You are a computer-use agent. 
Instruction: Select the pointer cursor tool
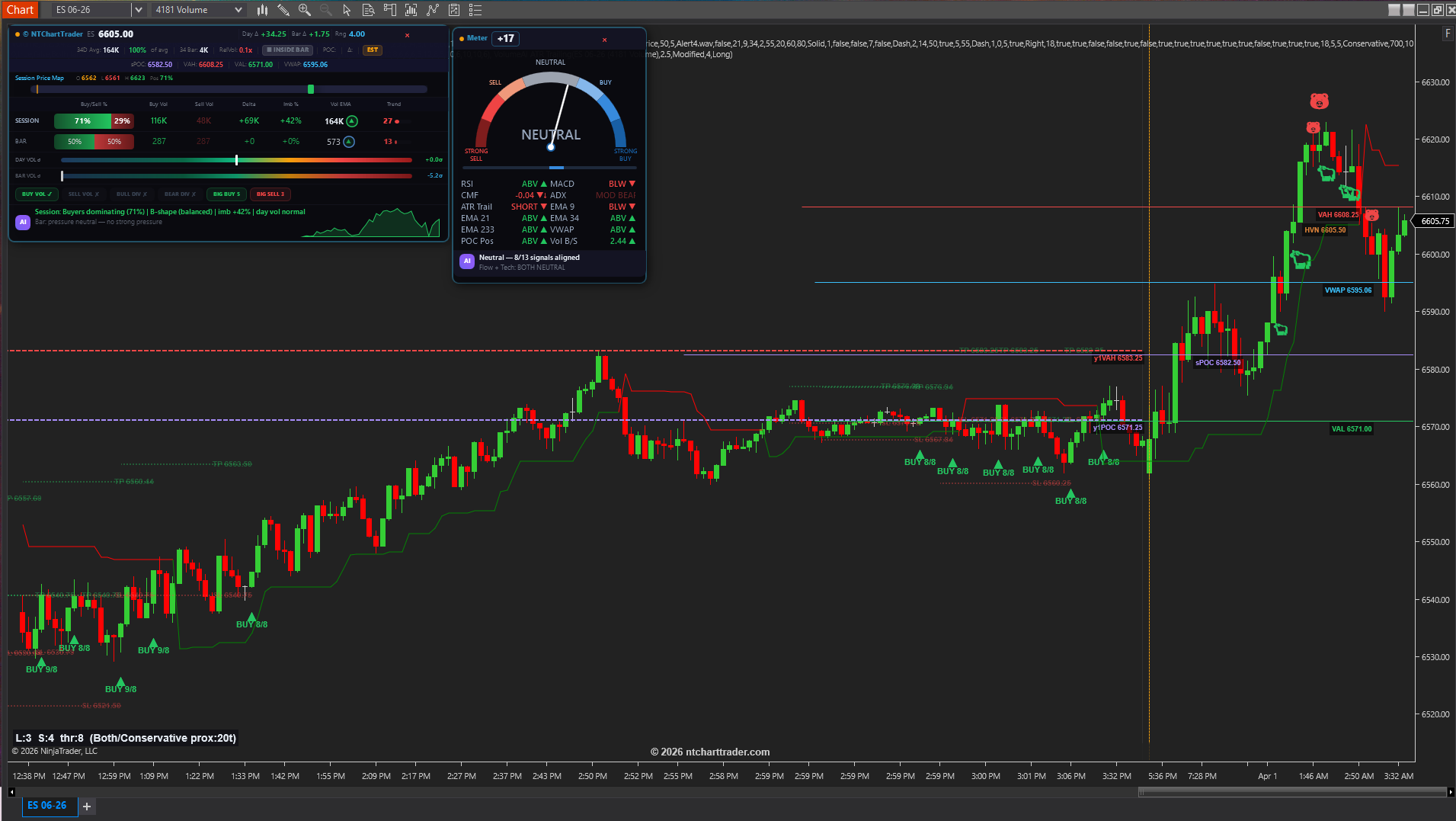(x=347, y=10)
